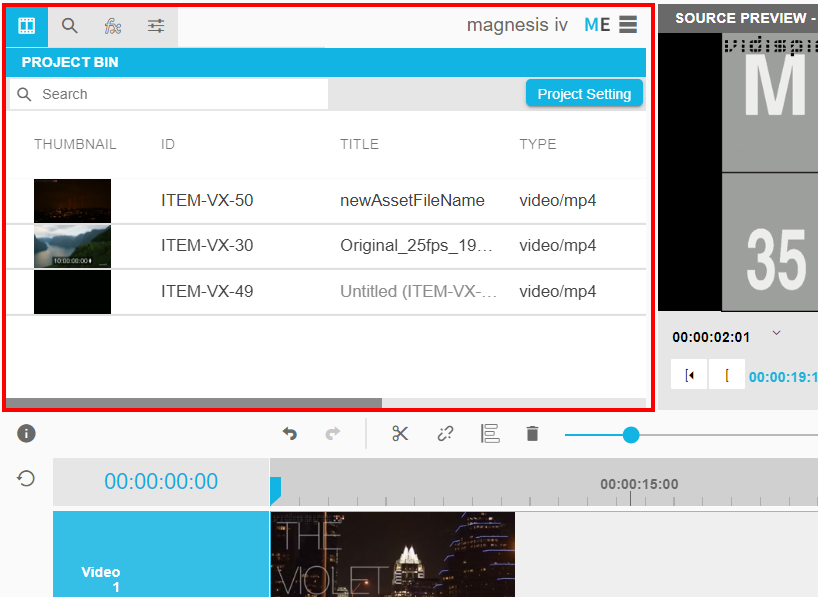This screenshot has width=818, height=597.
Task: Sort the list by TITLE column
Action: (x=359, y=144)
